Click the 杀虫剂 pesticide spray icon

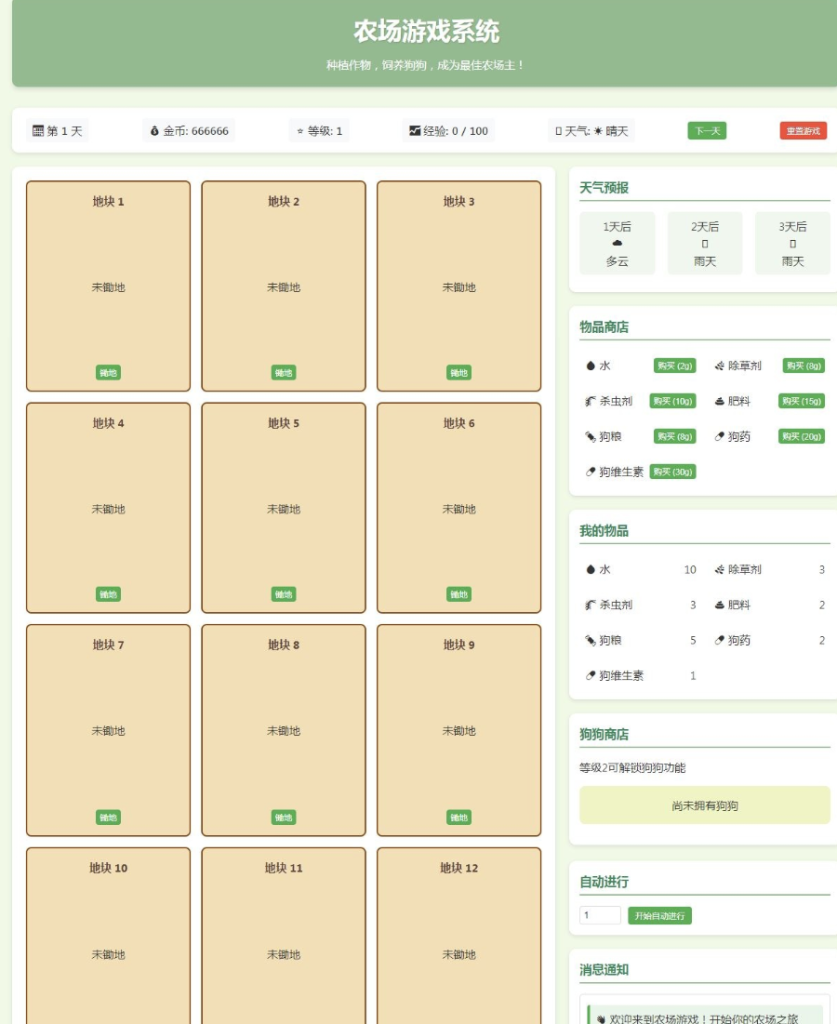[x=589, y=403]
